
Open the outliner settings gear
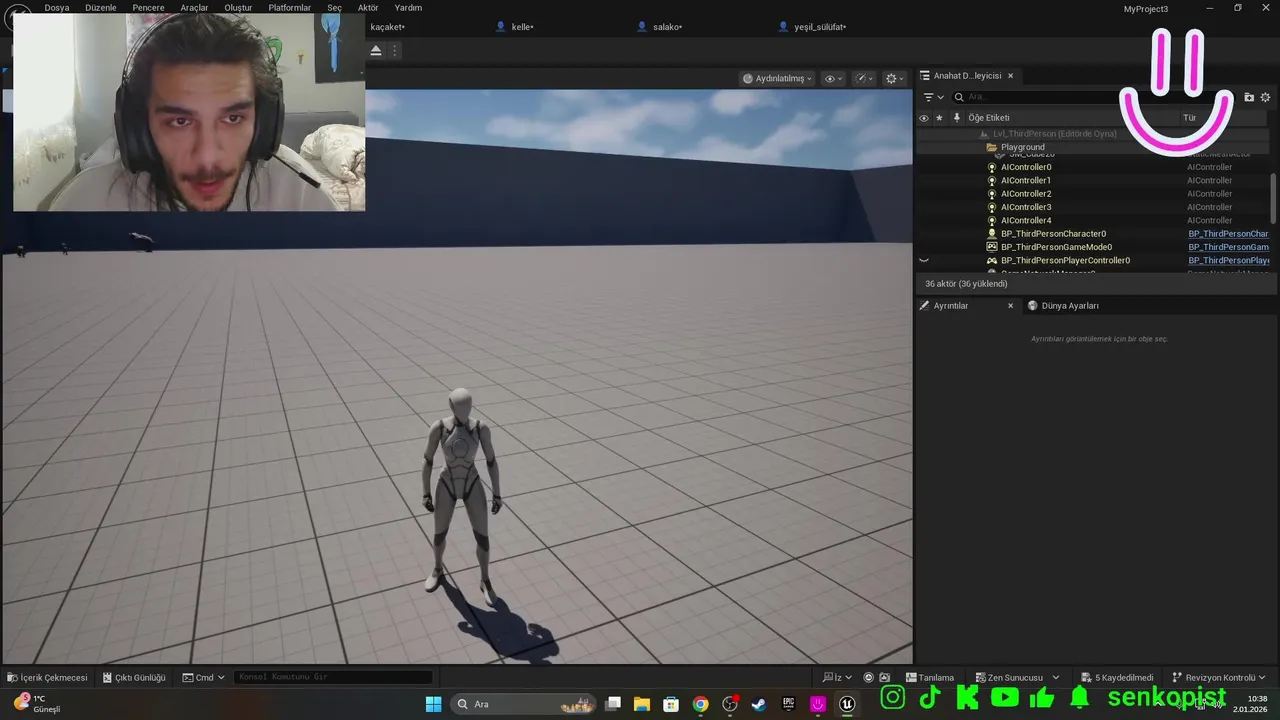coord(1265,97)
